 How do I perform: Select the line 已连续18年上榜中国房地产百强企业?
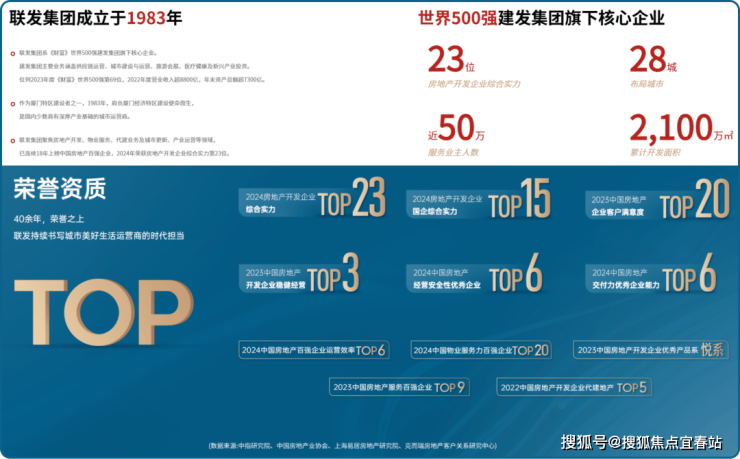click(x=125, y=153)
